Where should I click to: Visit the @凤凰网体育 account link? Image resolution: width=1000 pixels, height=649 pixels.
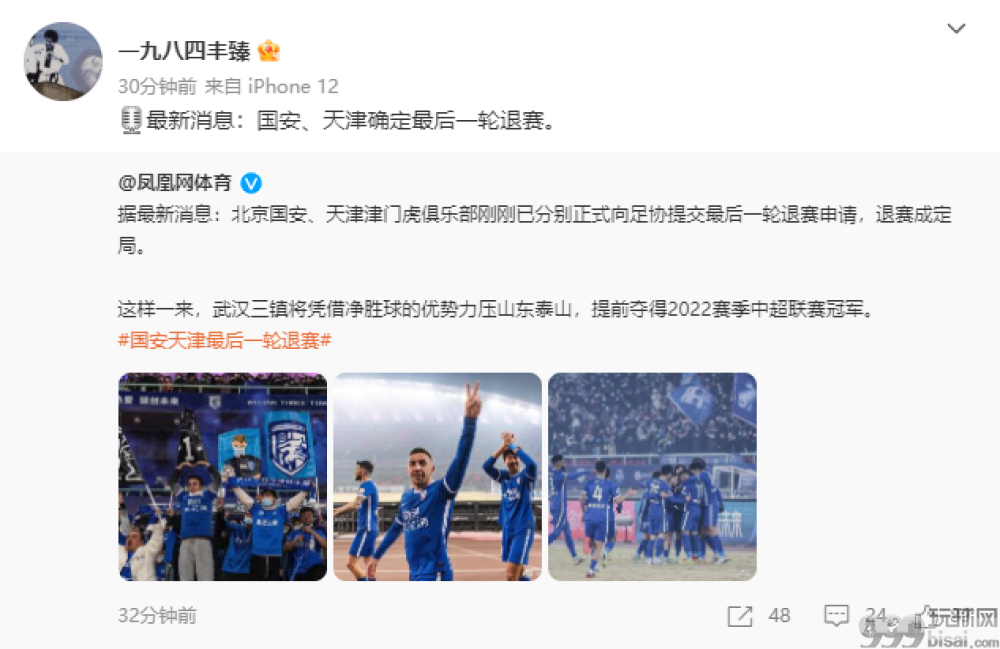coord(174,183)
